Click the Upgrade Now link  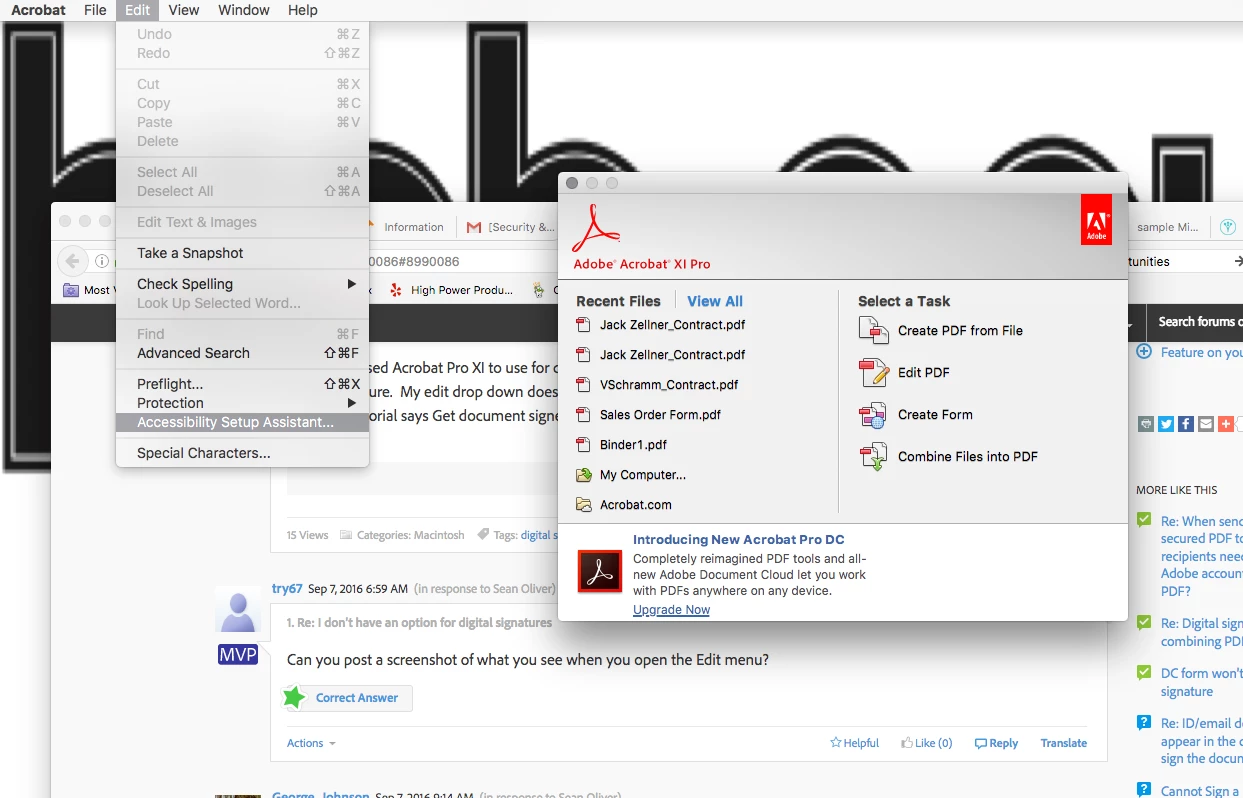(671, 610)
